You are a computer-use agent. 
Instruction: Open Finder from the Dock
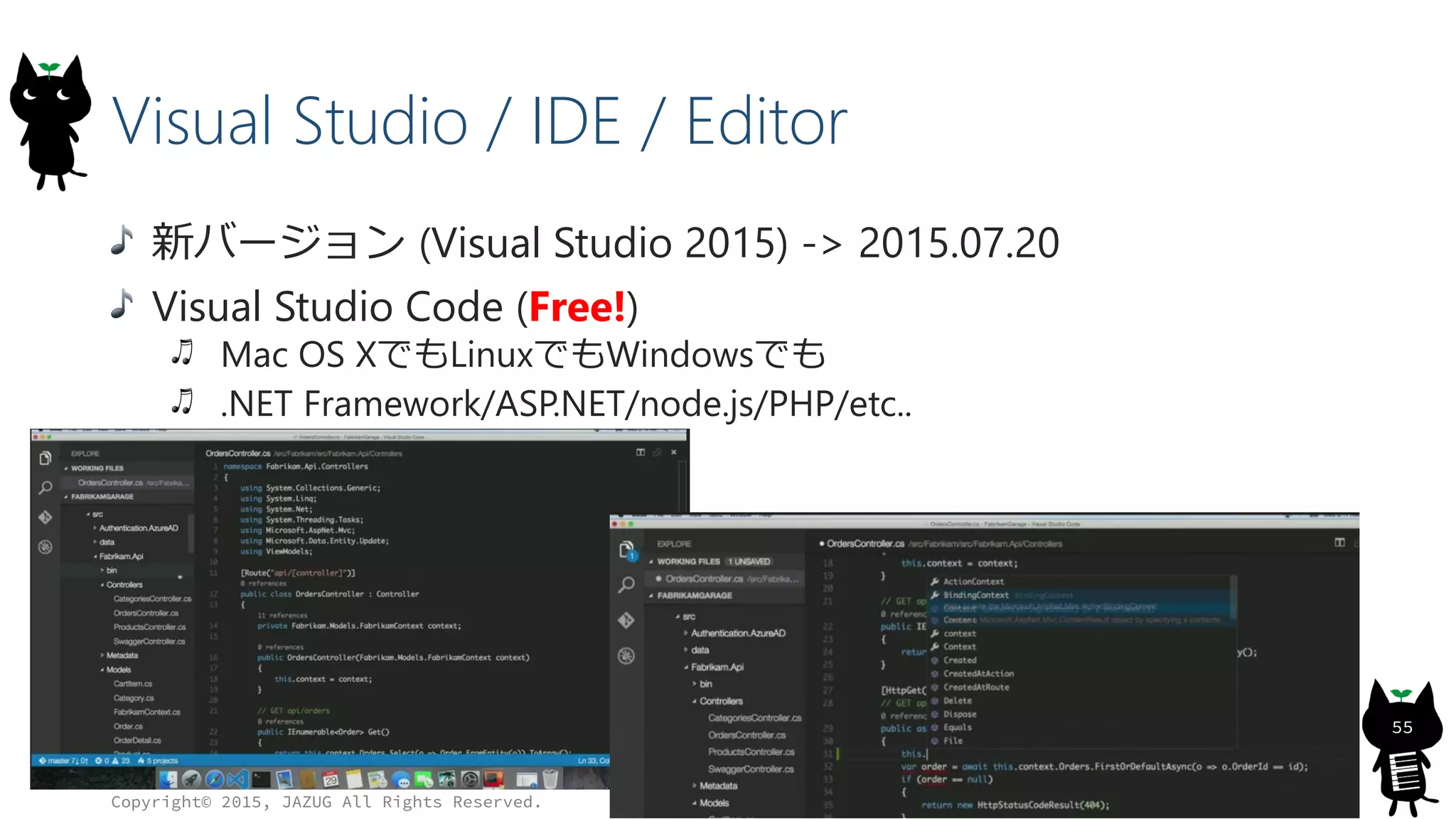(x=168, y=779)
